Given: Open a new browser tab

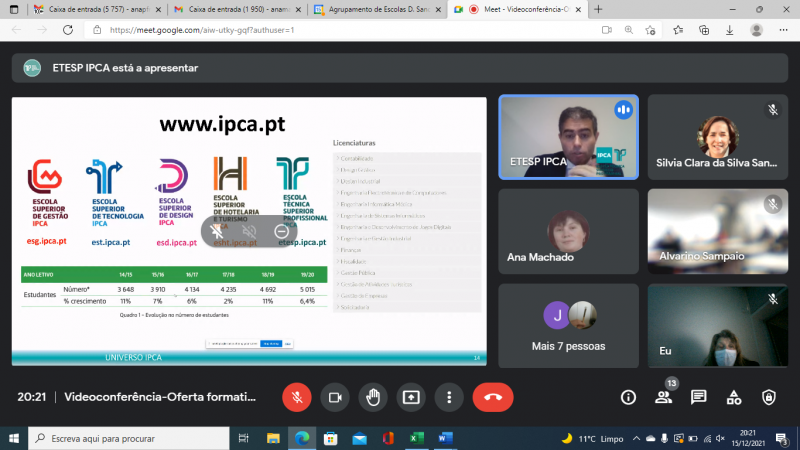Looking at the screenshot, I should [598, 9].
